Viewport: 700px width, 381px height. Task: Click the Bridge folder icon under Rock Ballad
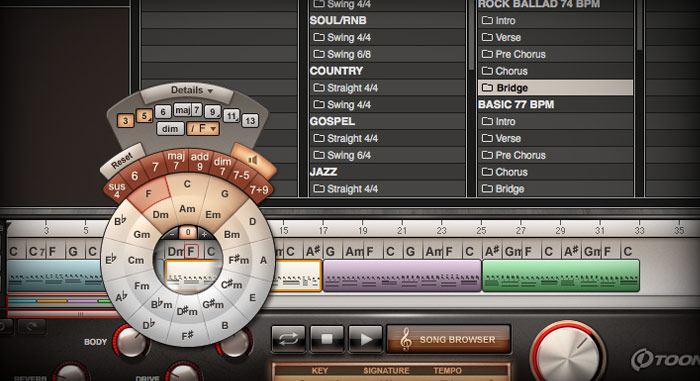tap(487, 88)
